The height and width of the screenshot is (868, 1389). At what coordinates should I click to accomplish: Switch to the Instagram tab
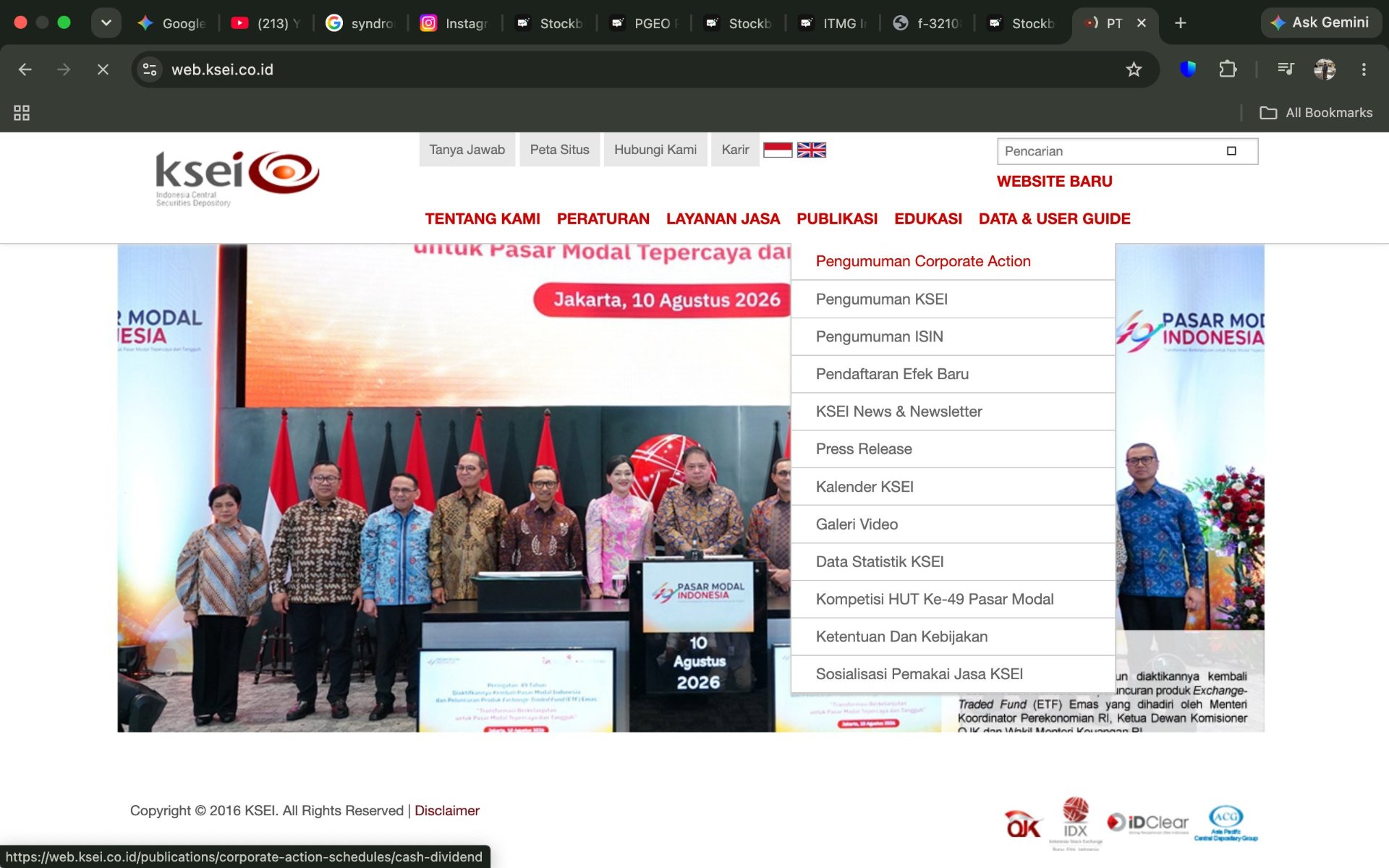(456, 23)
